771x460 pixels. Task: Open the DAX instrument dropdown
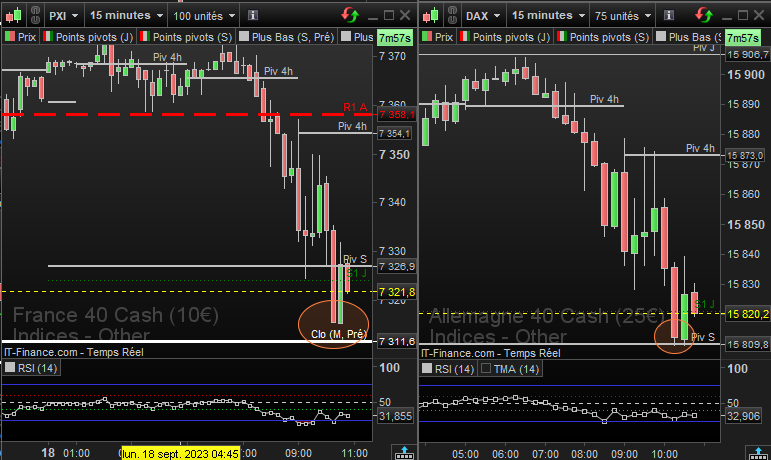click(483, 16)
